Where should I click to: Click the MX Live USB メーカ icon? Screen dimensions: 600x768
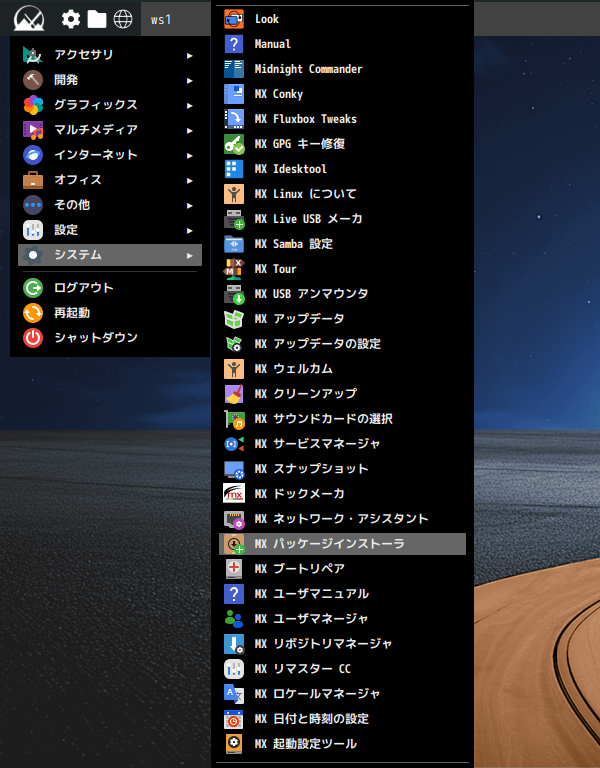point(234,219)
